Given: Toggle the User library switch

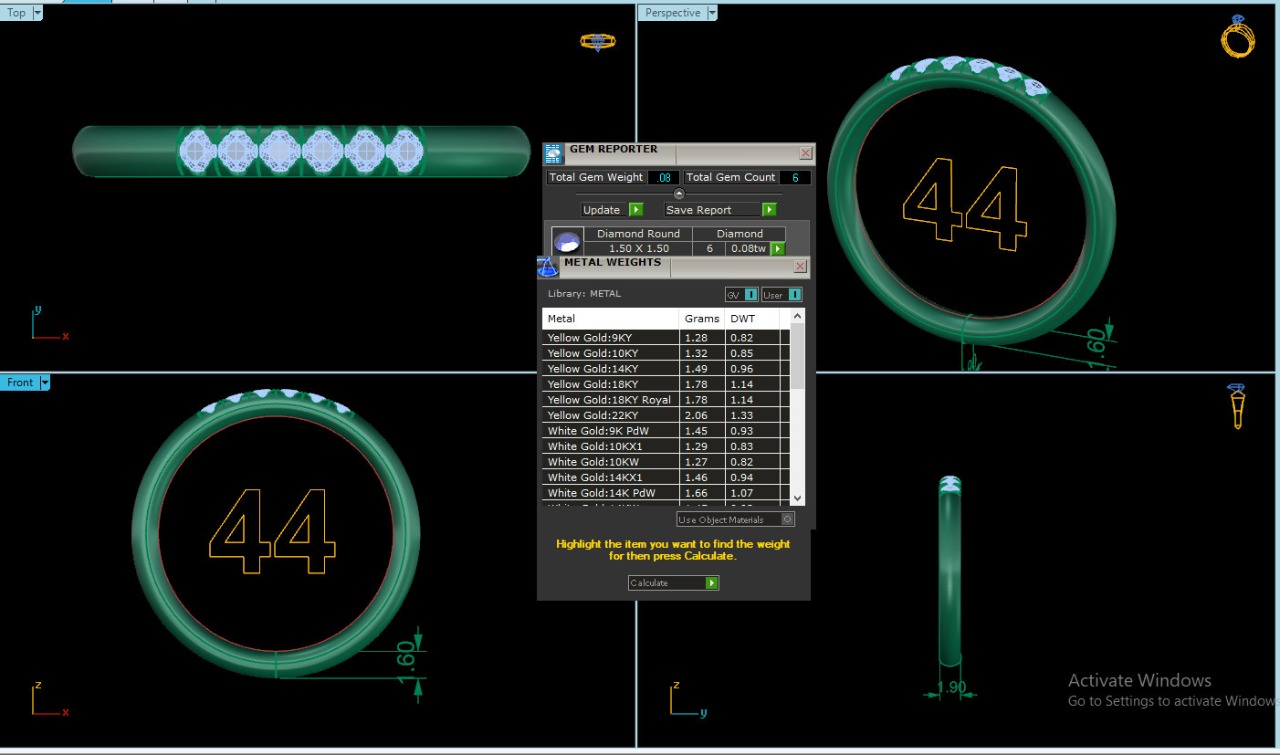Looking at the screenshot, I should 782,295.
